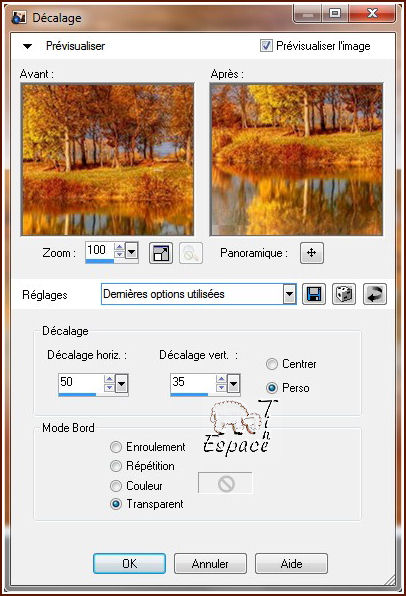Pick the Couleur border mode option
406x596 pixels.
tap(116, 486)
